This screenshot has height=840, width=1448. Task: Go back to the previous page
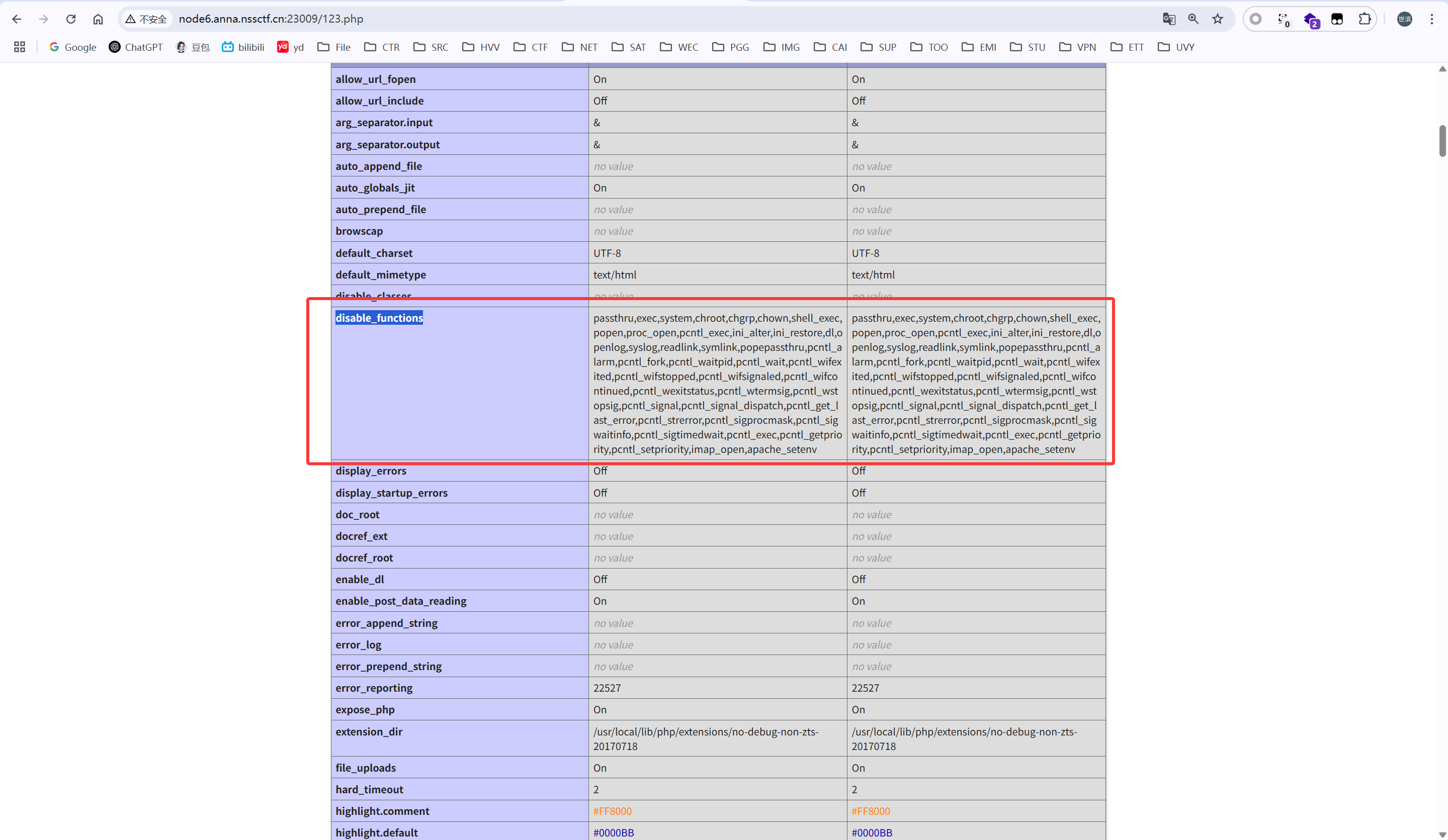[17, 19]
